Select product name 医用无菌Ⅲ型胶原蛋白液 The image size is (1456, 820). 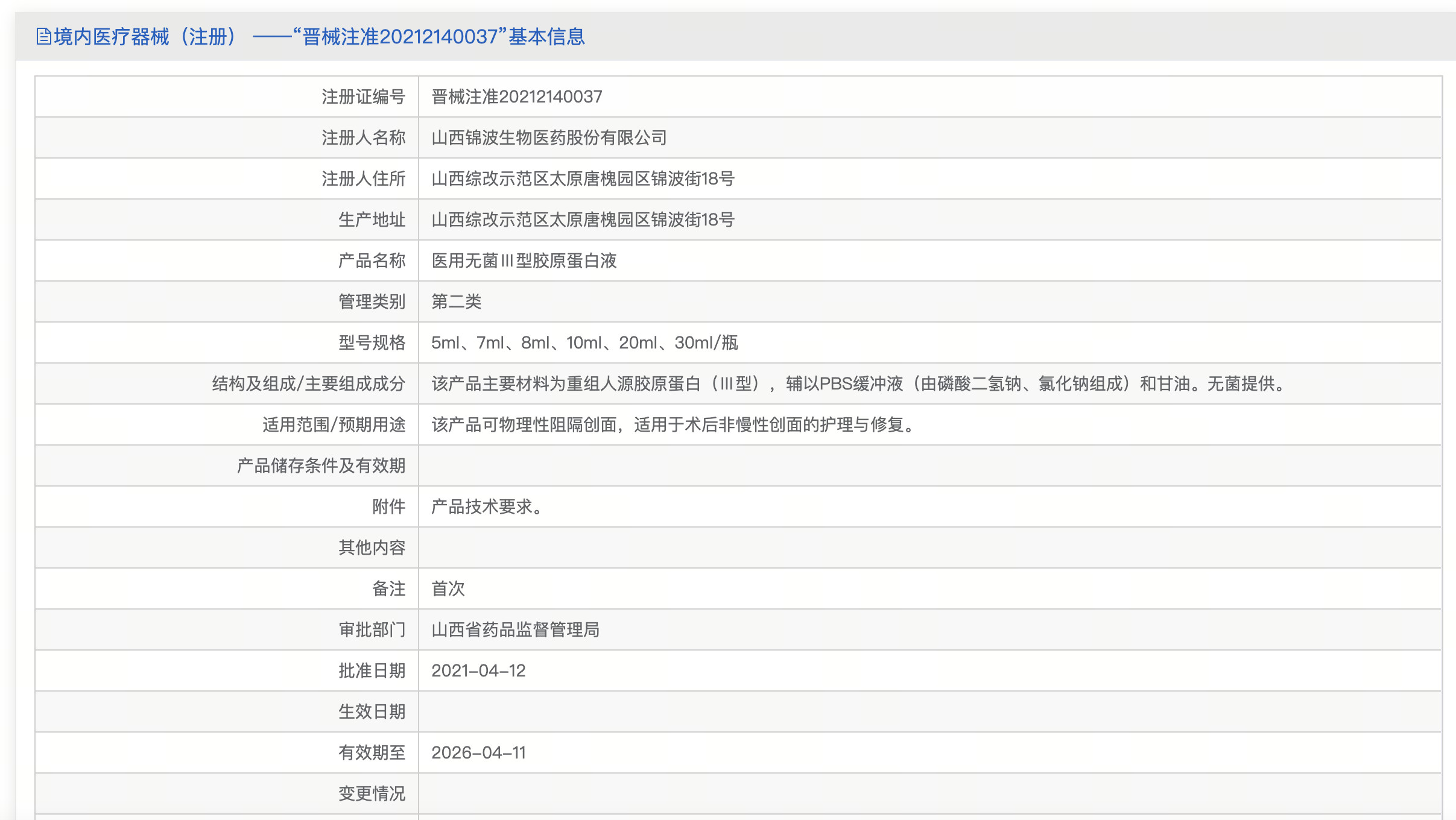click(524, 260)
